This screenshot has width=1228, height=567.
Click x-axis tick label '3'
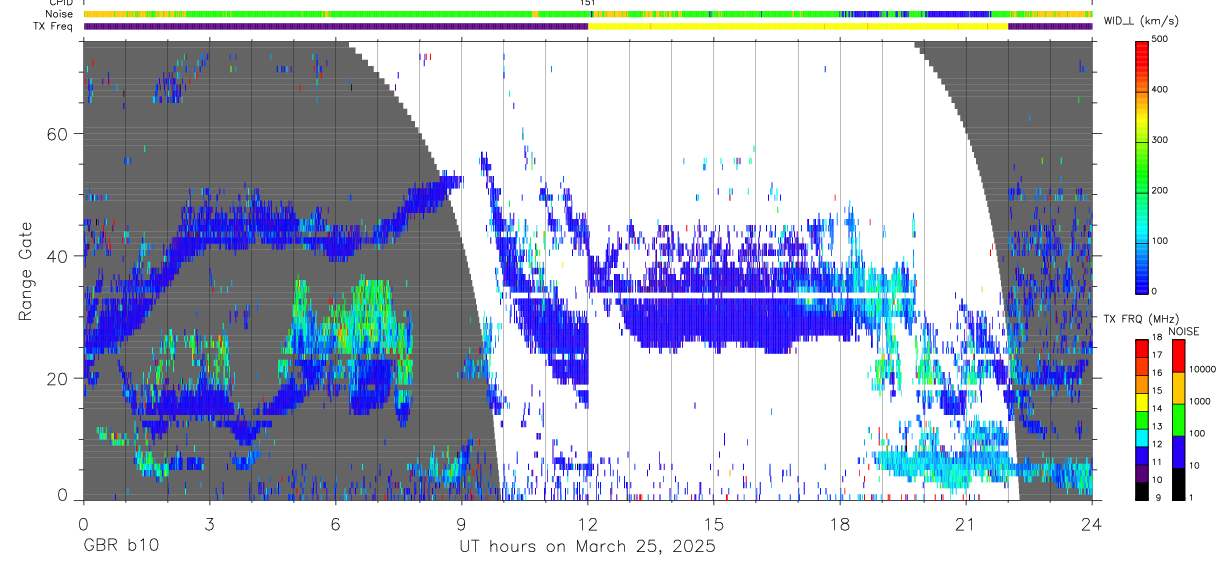click(209, 524)
